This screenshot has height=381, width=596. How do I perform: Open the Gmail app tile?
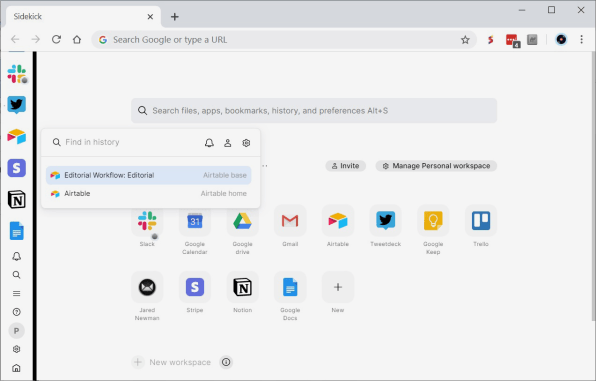tap(290, 221)
